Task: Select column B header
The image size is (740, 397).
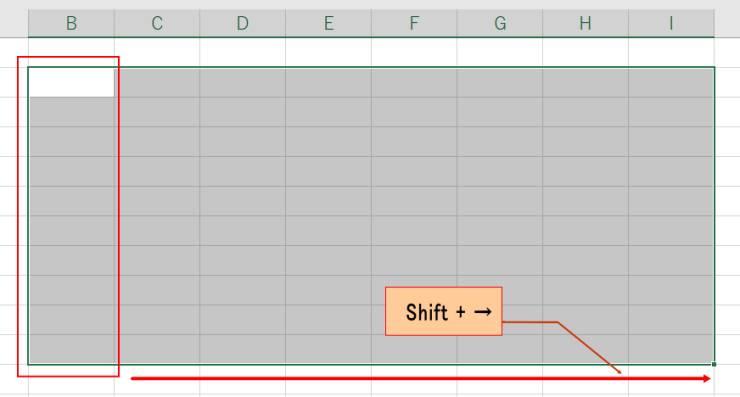Action: point(71,23)
